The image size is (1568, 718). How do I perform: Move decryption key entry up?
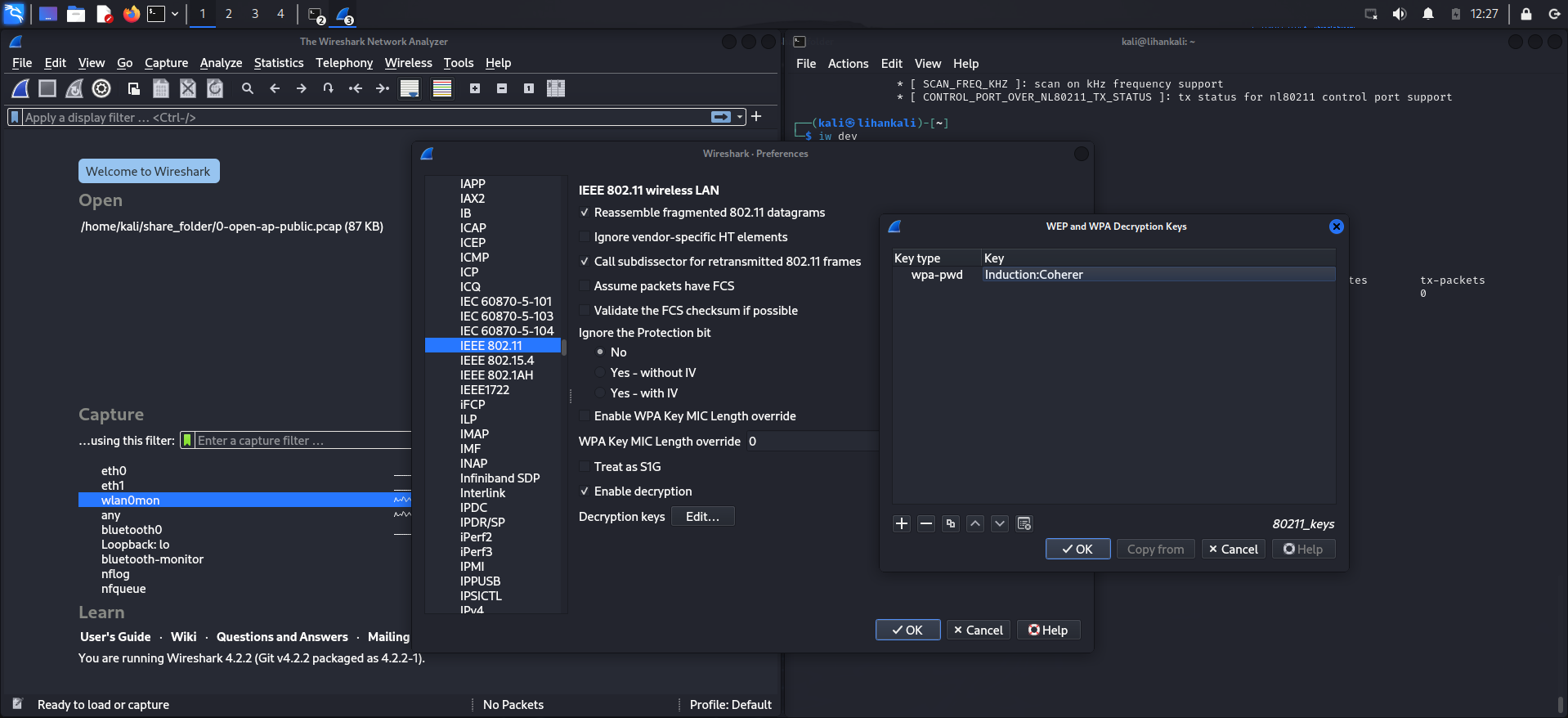pyautogui.click(x=975, y=523)
